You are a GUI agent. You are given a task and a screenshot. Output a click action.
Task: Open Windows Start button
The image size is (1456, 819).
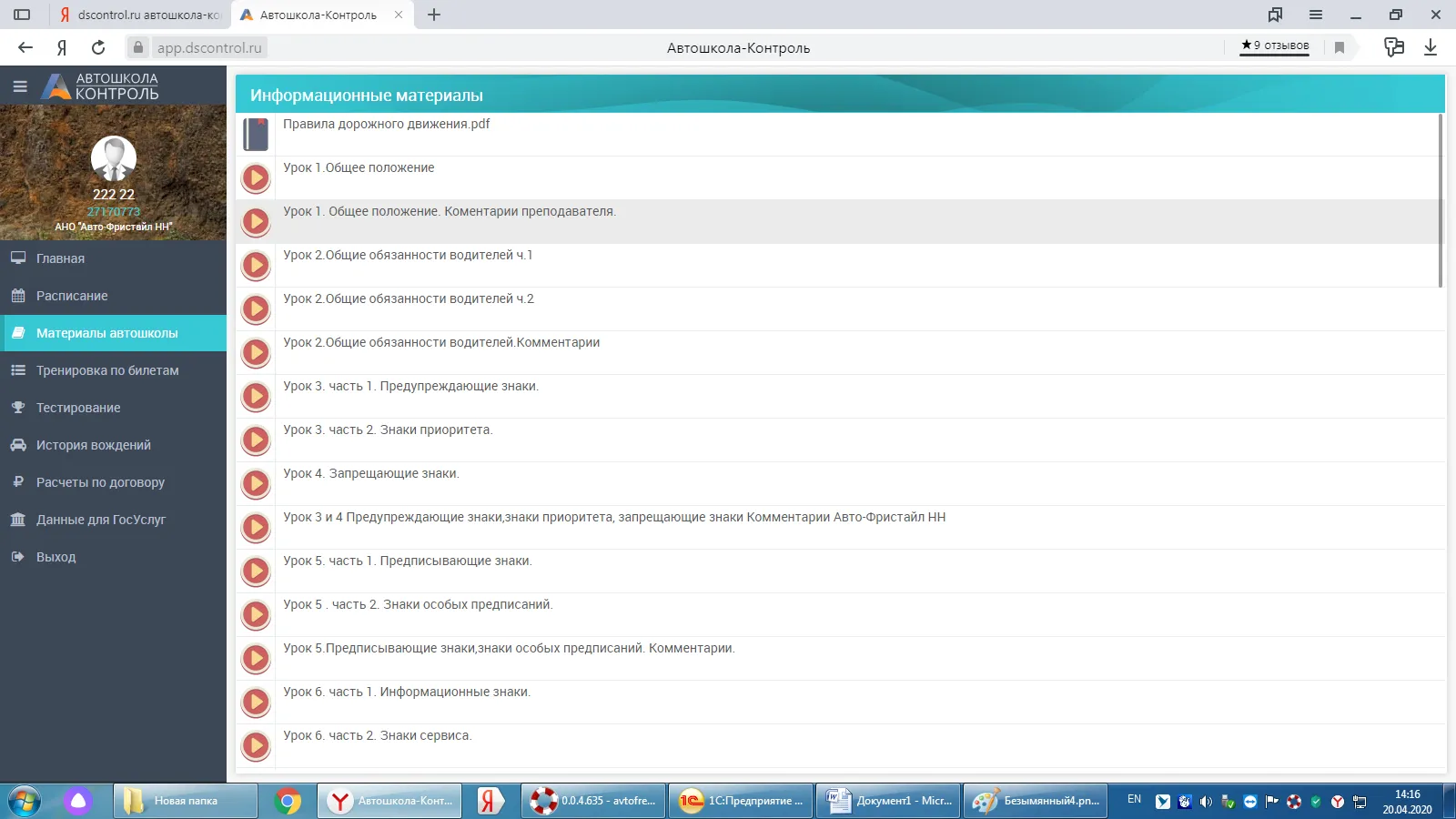[x=25, y=801]
